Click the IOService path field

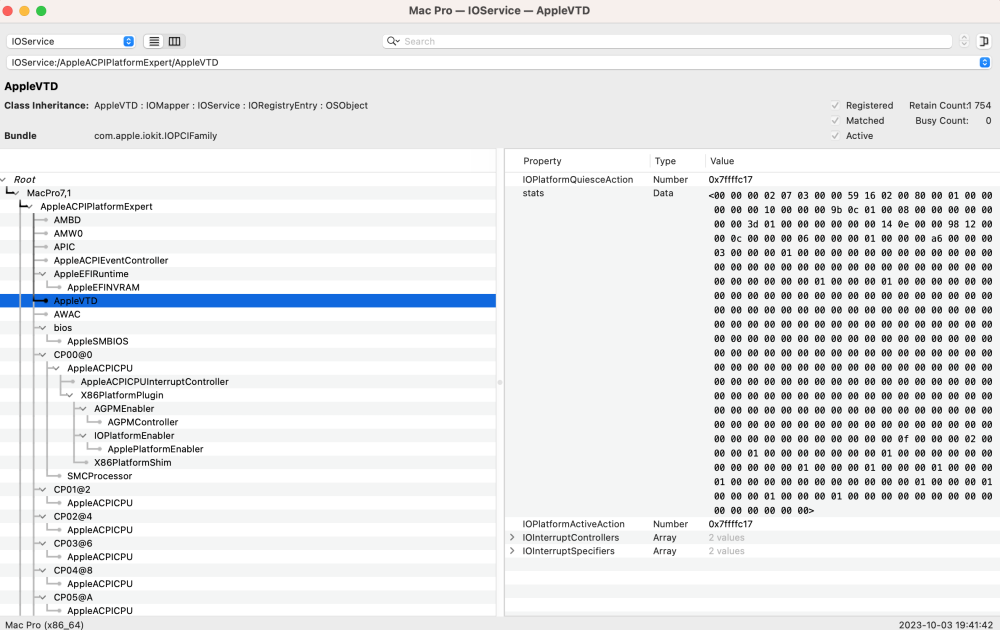[x=498, y=62]
